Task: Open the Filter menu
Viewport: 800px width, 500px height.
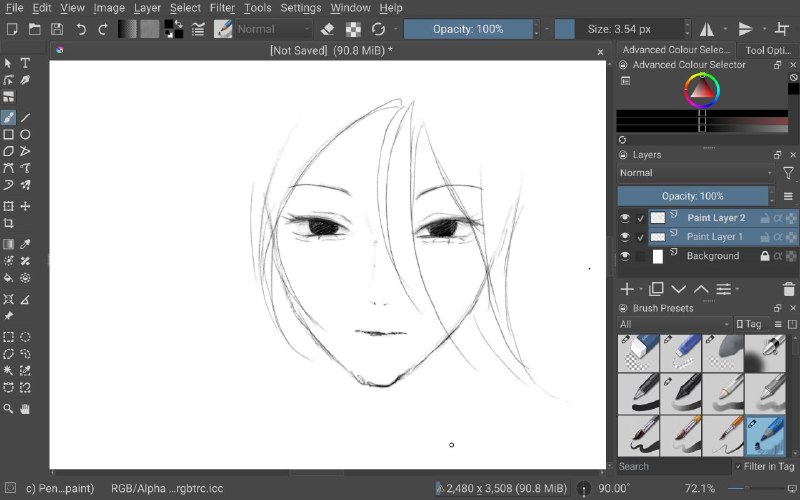Action: (x=222, y=8)
